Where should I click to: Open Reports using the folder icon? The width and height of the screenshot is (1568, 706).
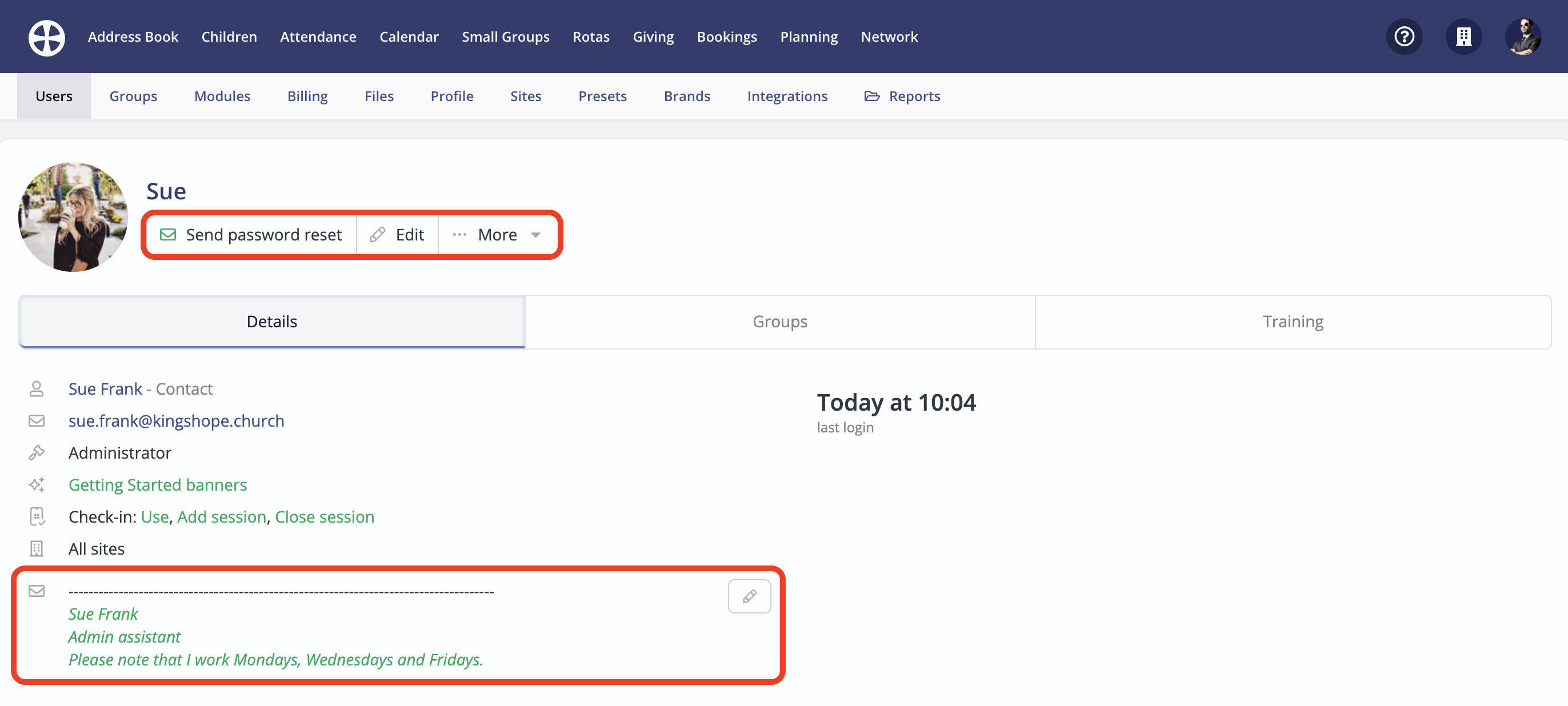(903, 95)
